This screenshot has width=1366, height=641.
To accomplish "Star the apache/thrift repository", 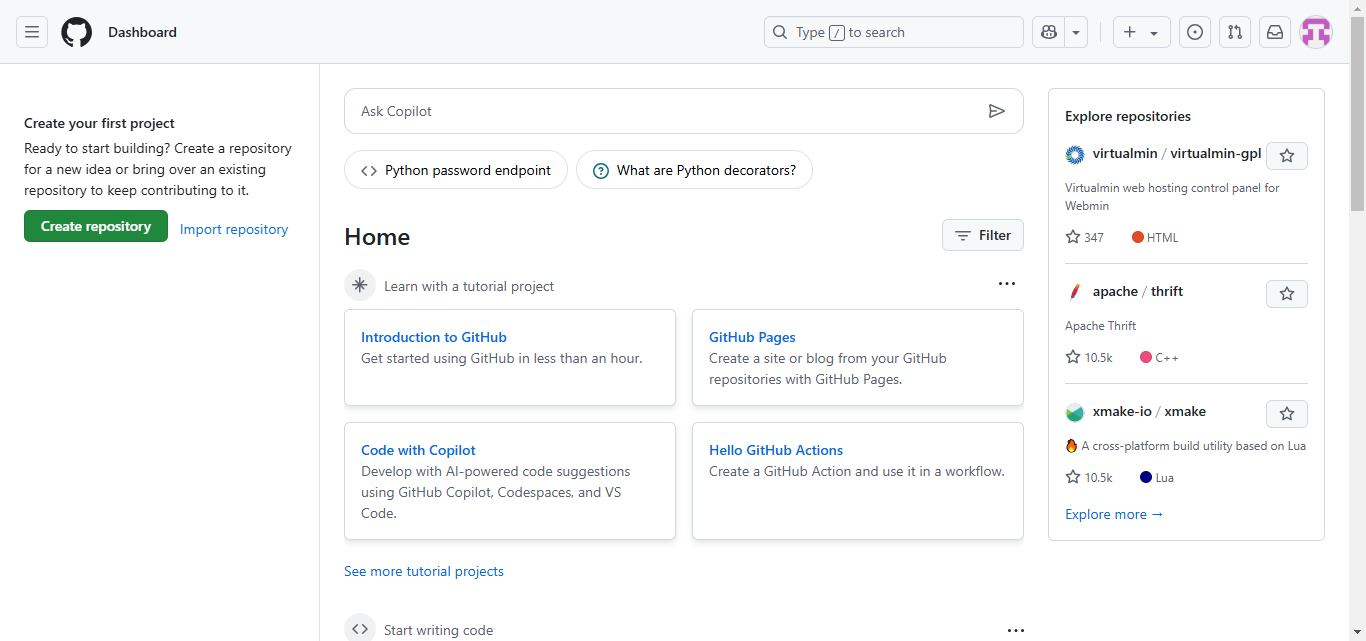I will coord(1287,294).
